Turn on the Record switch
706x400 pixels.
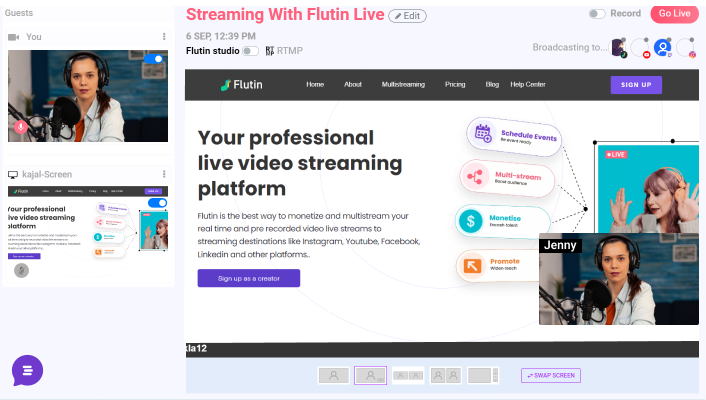coord(597,14)
